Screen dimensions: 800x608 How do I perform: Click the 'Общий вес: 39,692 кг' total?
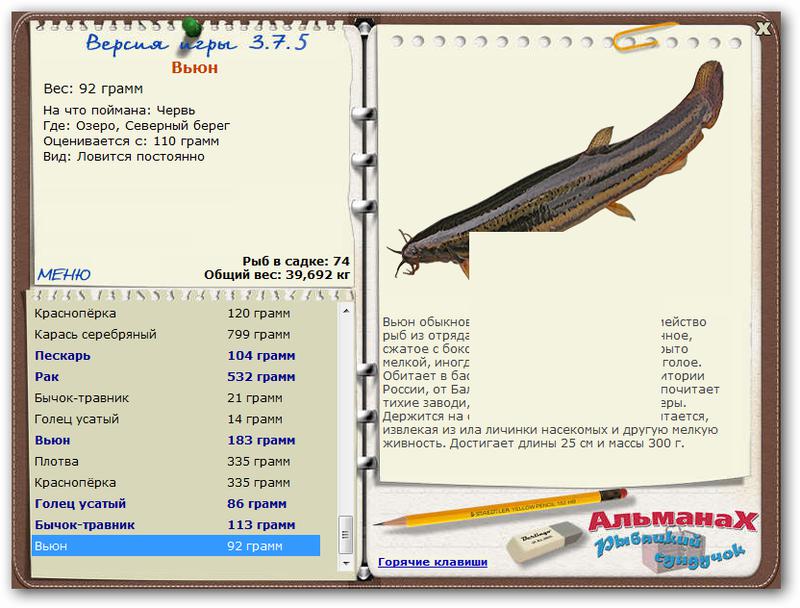tap(277, 275)
